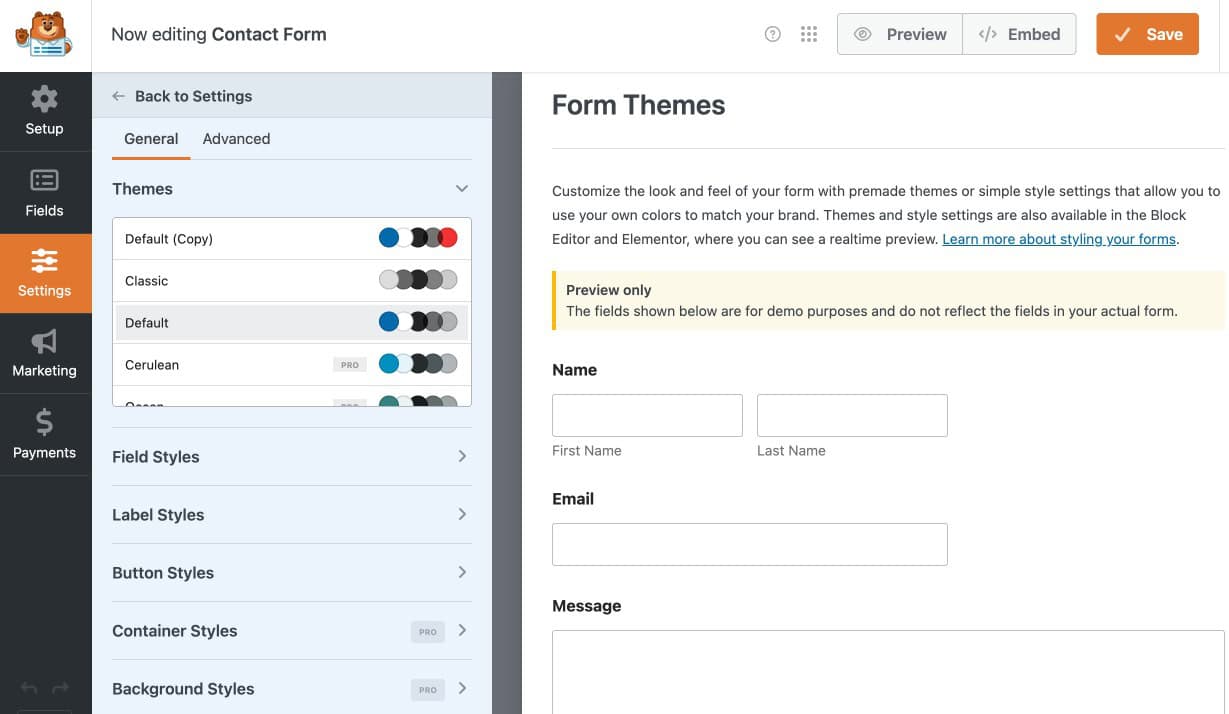
Task: Follow Learn more about styling your forms link
Action: [1059, 239]
